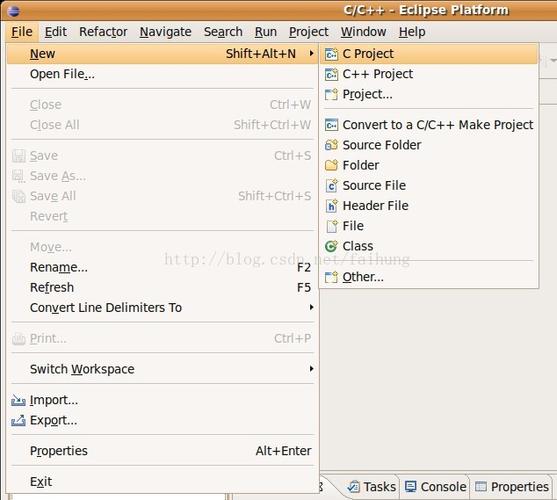The image size is (557, 500).
Task: Click the green Class icon
Action: [331, 246]
